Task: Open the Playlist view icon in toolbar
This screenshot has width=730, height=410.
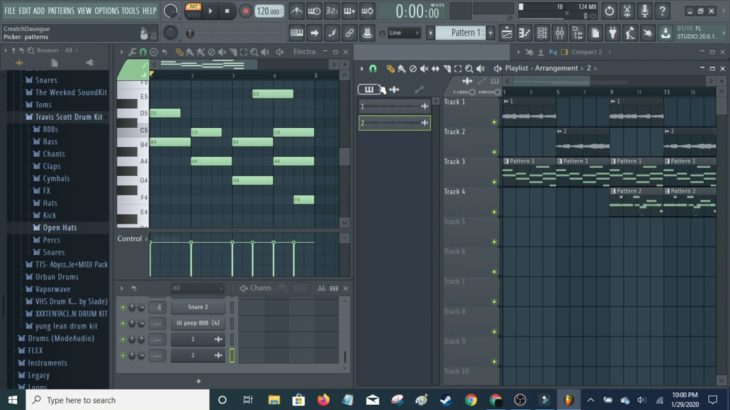Action: click(507, 33)
